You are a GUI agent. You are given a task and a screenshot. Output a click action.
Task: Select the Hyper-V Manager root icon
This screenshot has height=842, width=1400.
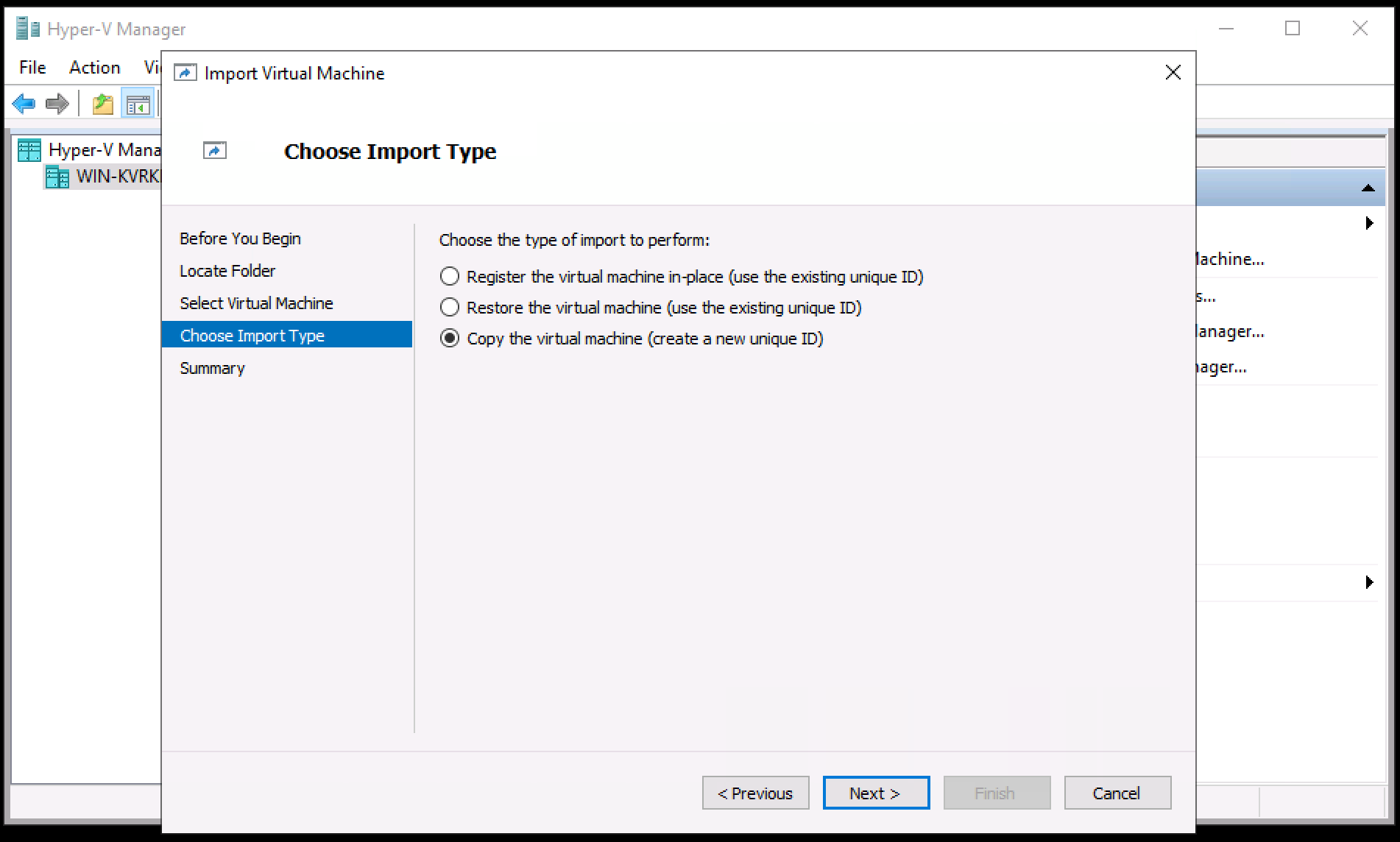coord(29,149)
